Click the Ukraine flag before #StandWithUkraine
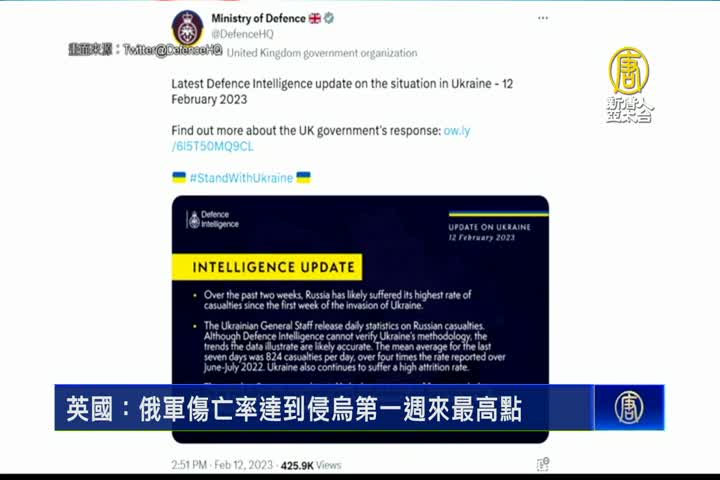The width and height of the screenshot is (720, 480). (179, 177)
